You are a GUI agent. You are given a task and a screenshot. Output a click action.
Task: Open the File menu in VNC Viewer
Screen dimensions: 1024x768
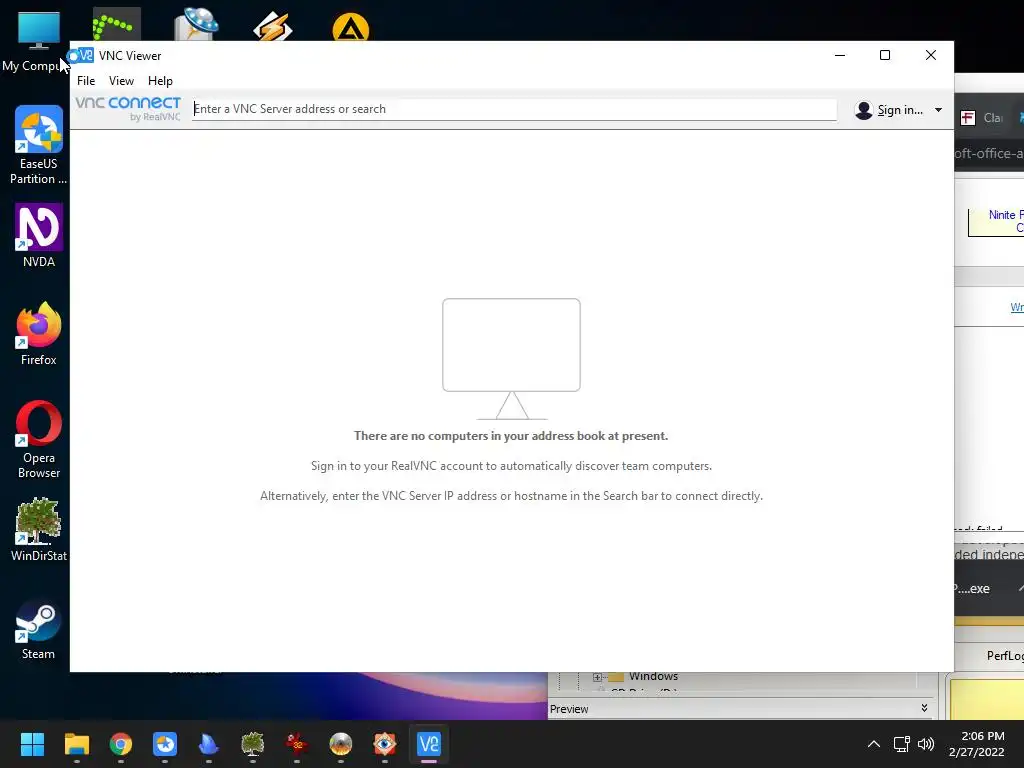[x=86, y=81]
